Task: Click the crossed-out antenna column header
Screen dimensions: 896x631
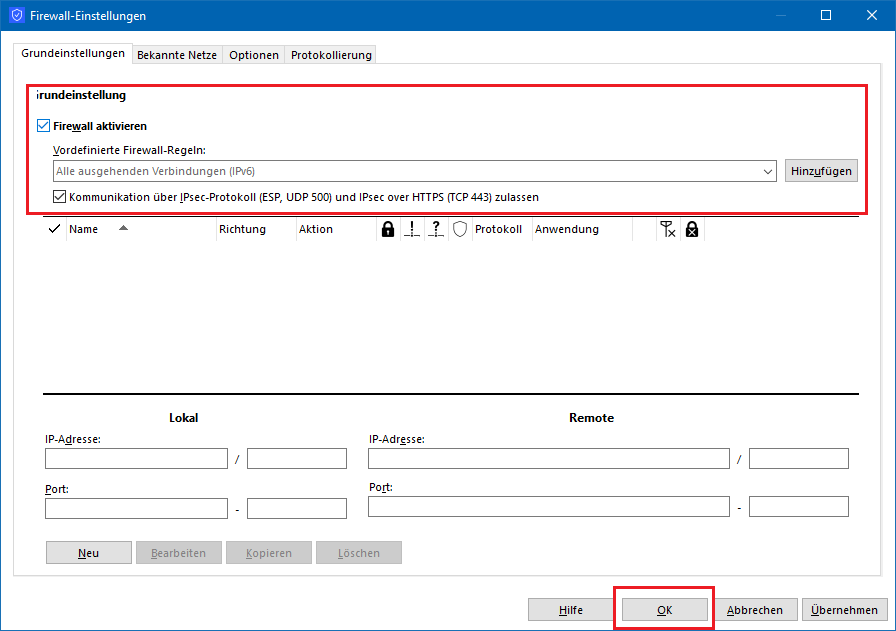Action: (x=668, y=229)
